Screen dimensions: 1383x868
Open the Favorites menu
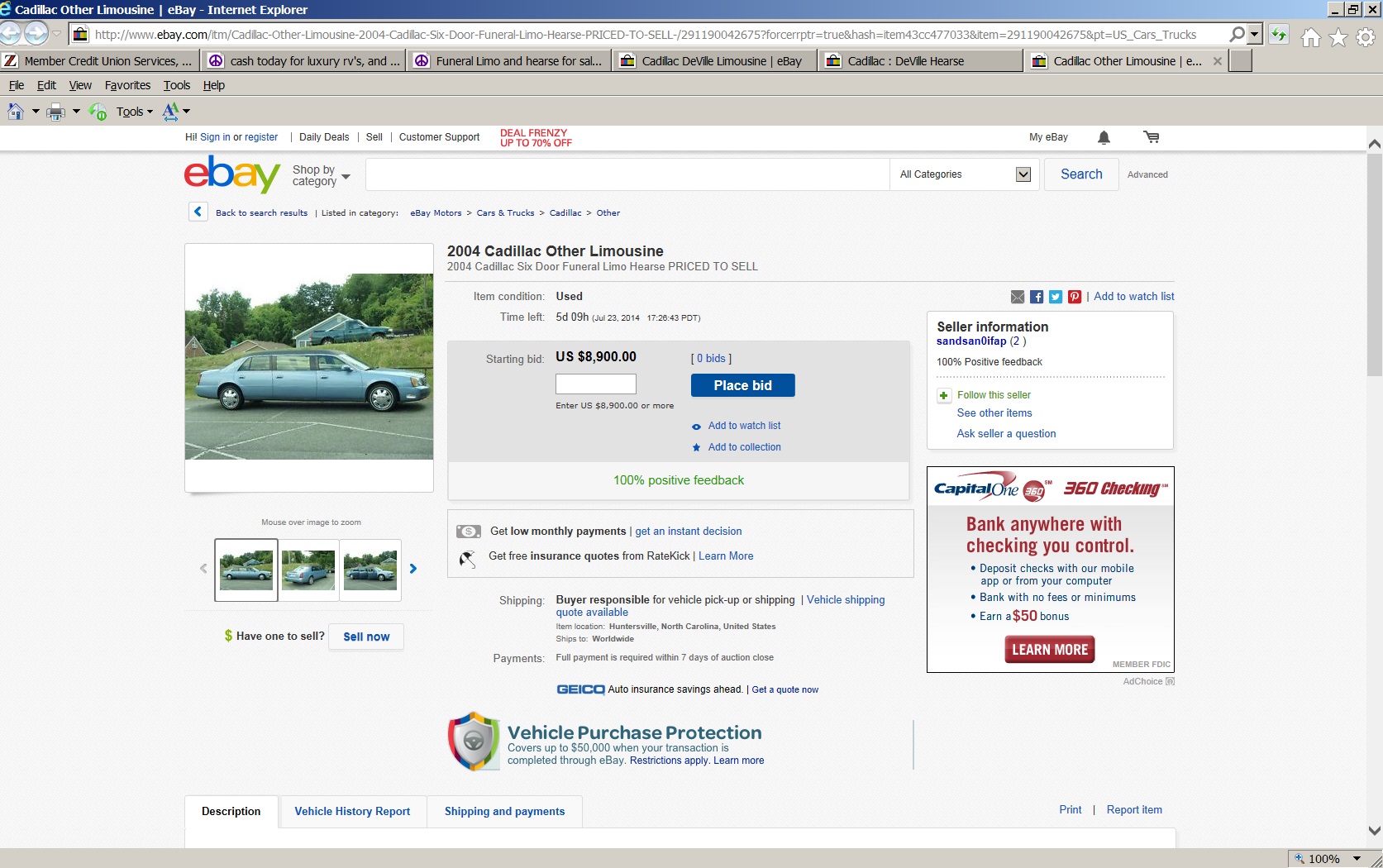pyautogui.click(x=127, y=85)
